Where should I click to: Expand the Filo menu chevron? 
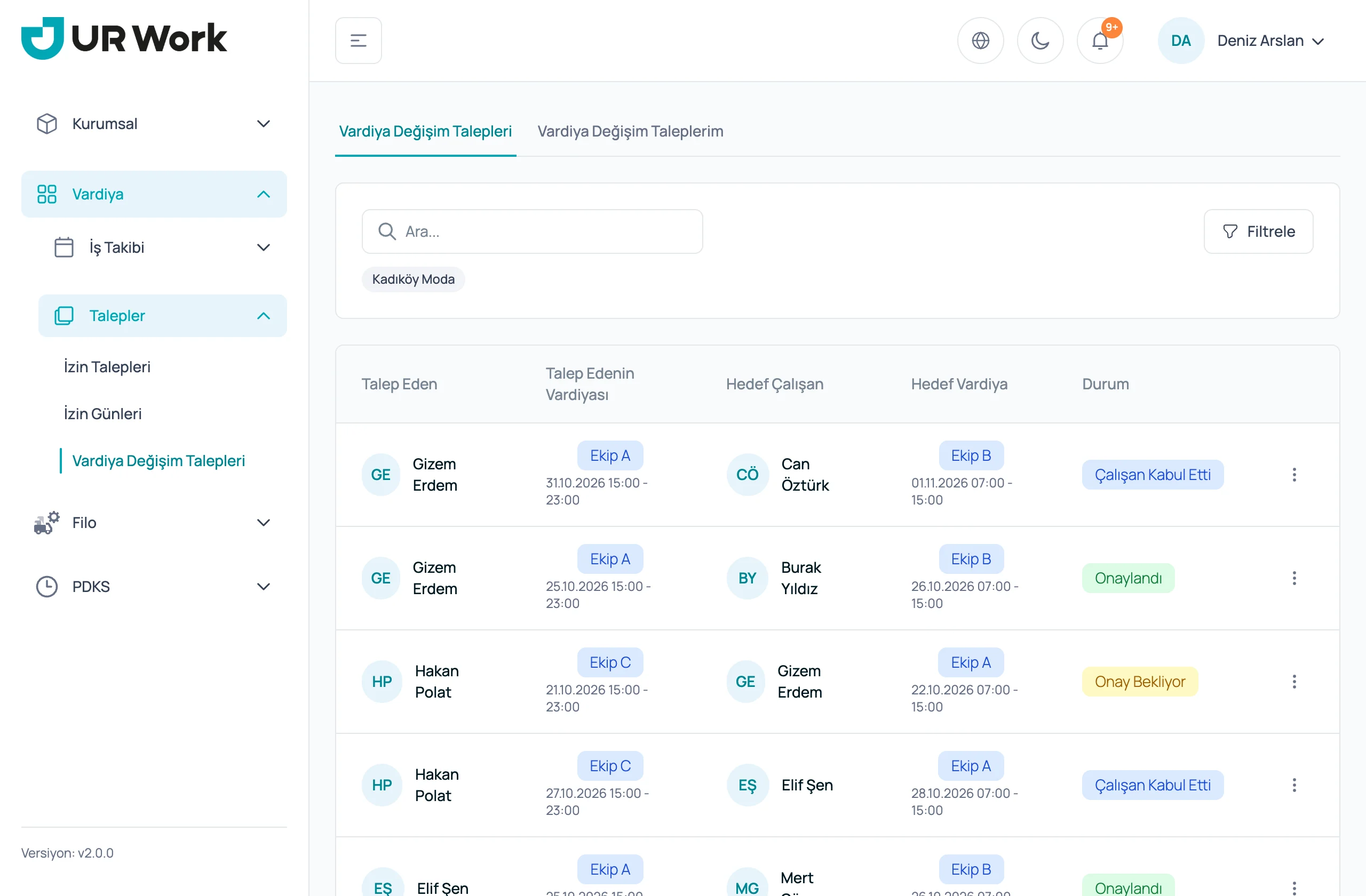264,522
